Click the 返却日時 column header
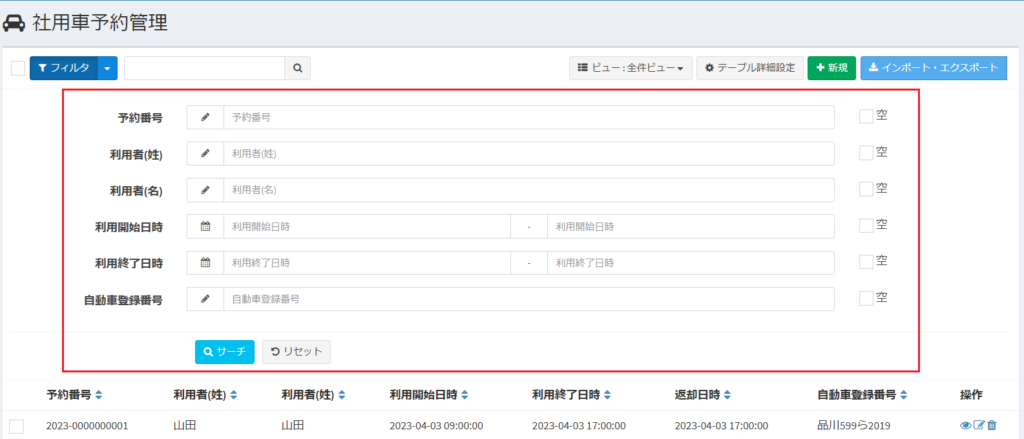Screen dimensions: 1024x439 coord(697,395)
